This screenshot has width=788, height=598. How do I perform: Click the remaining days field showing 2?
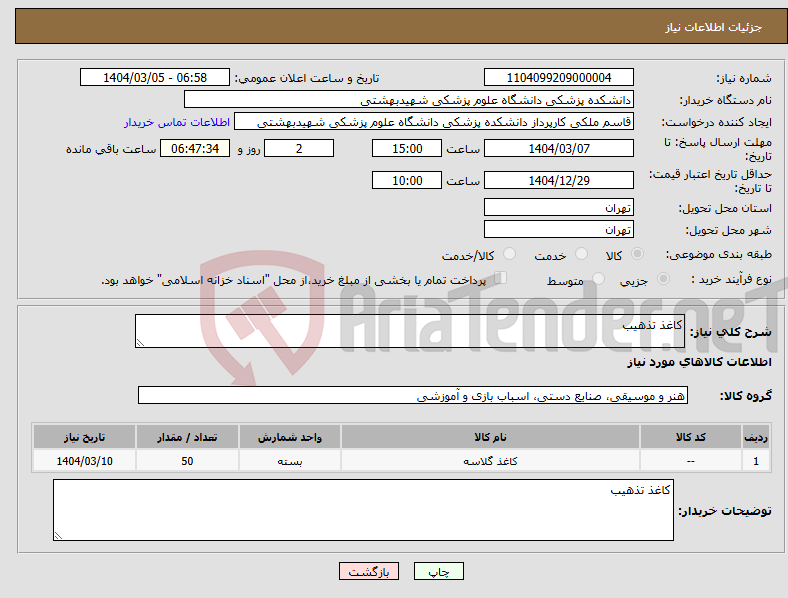[x=299, y=148]
